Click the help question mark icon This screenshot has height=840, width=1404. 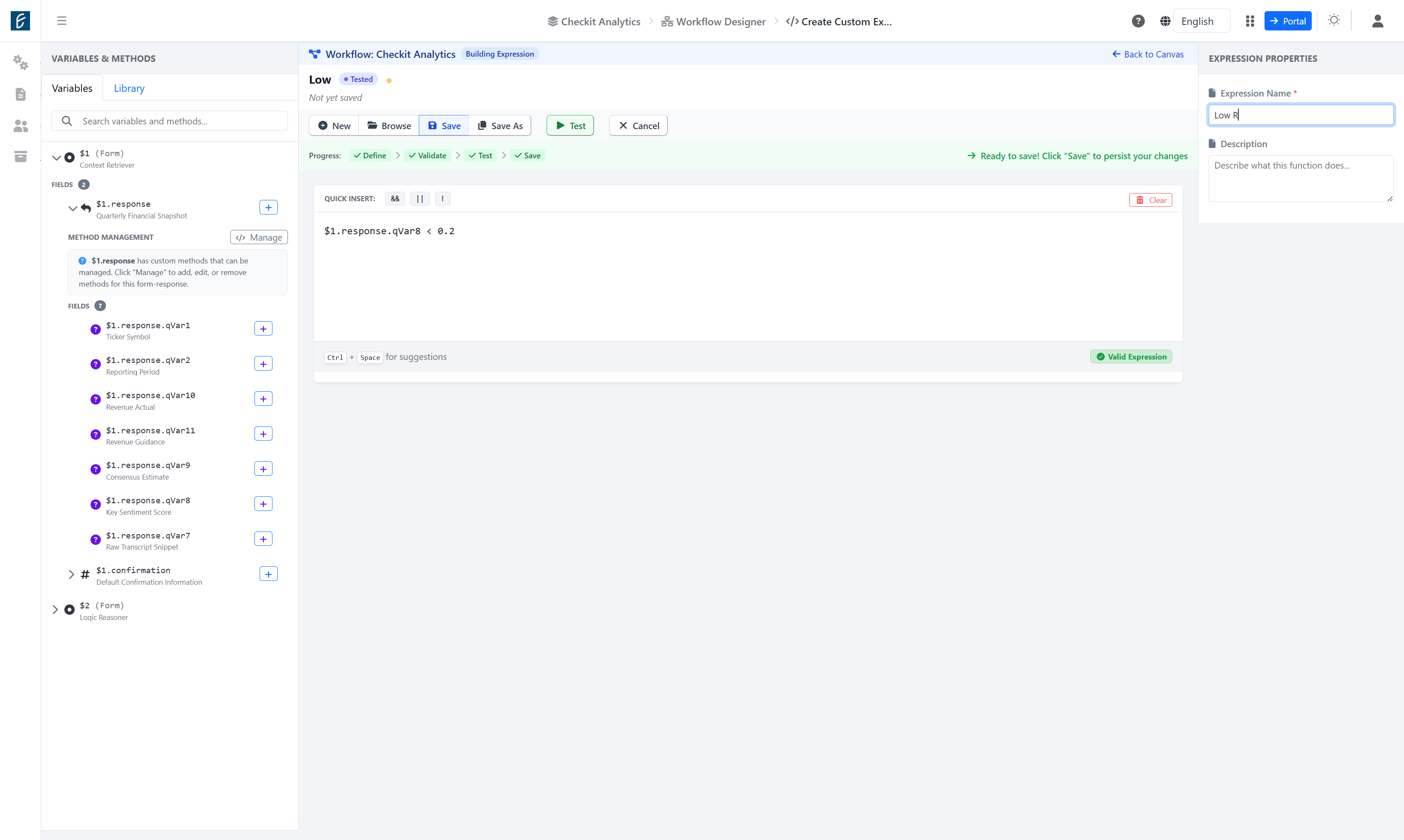pyautogui.click(x=1138, y=21)
